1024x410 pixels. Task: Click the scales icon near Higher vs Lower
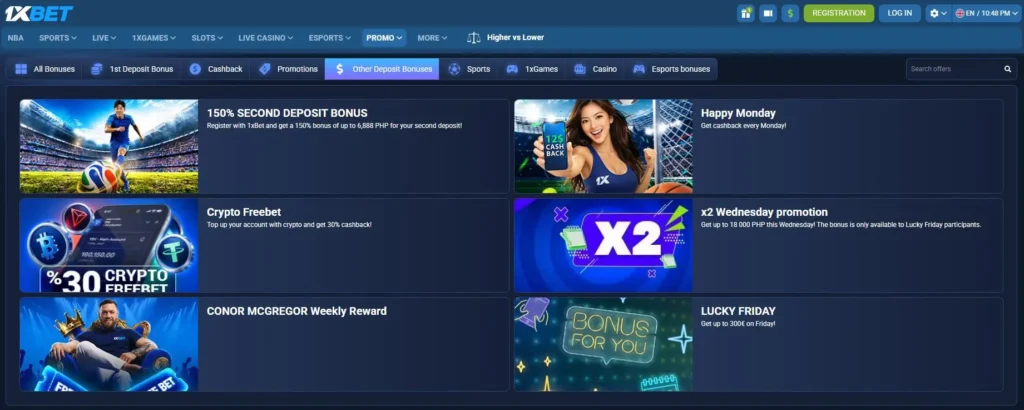473,38
